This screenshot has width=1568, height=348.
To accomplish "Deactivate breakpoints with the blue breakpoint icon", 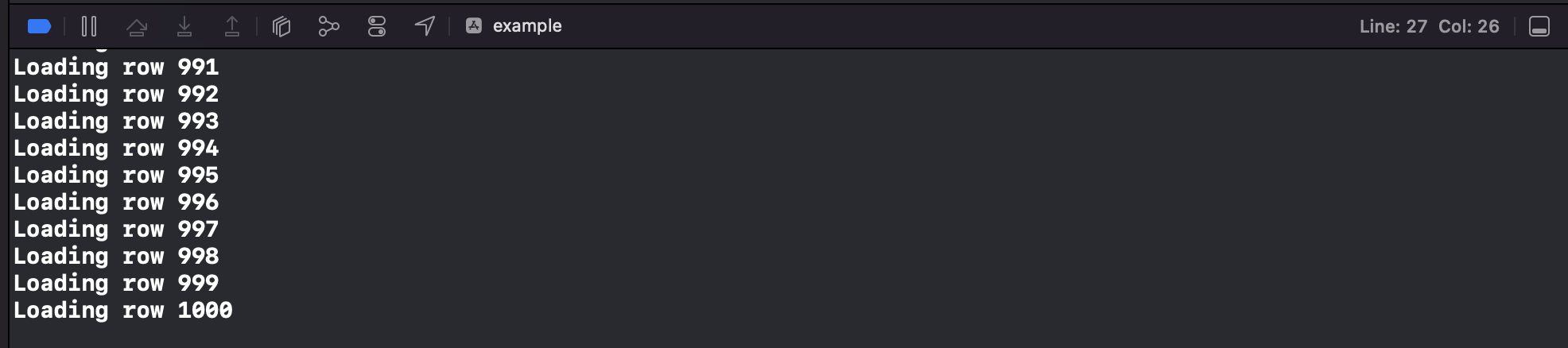I will 39,26.
